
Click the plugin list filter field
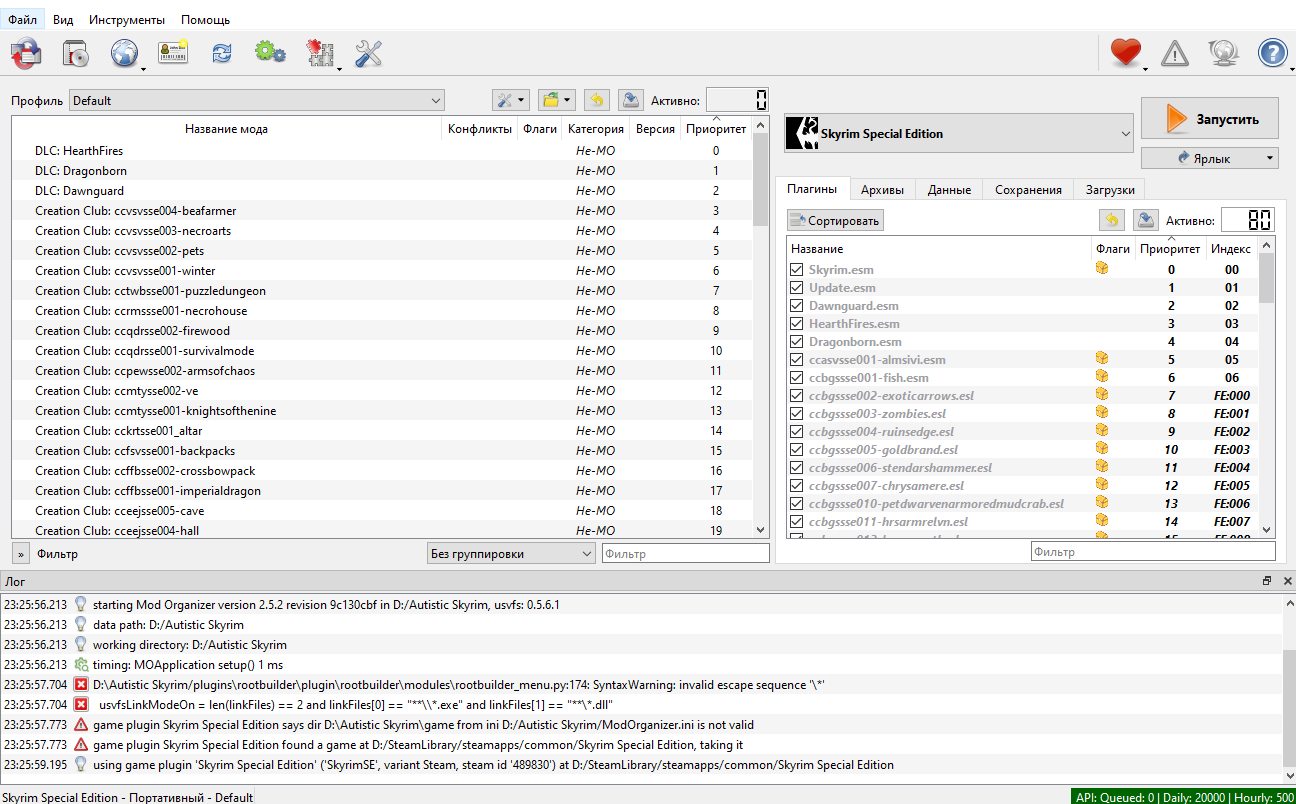(x=1152, y=552)
